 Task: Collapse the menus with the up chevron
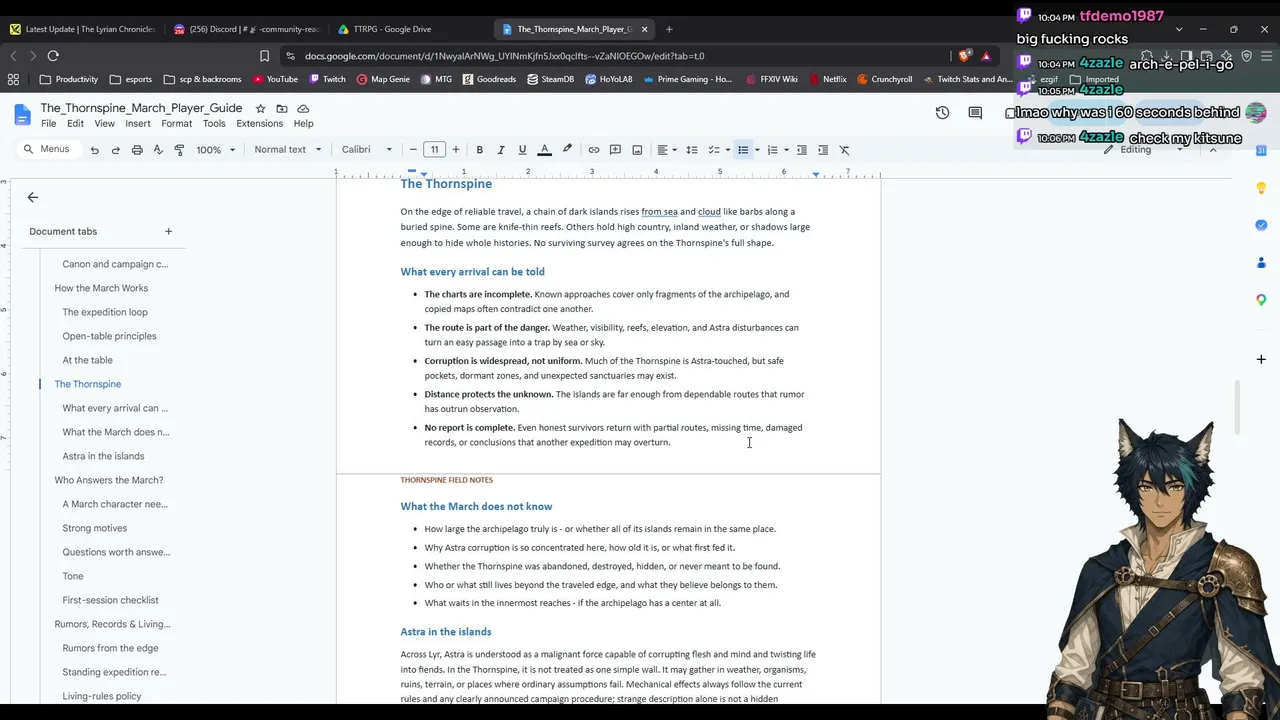(1213, 150)
